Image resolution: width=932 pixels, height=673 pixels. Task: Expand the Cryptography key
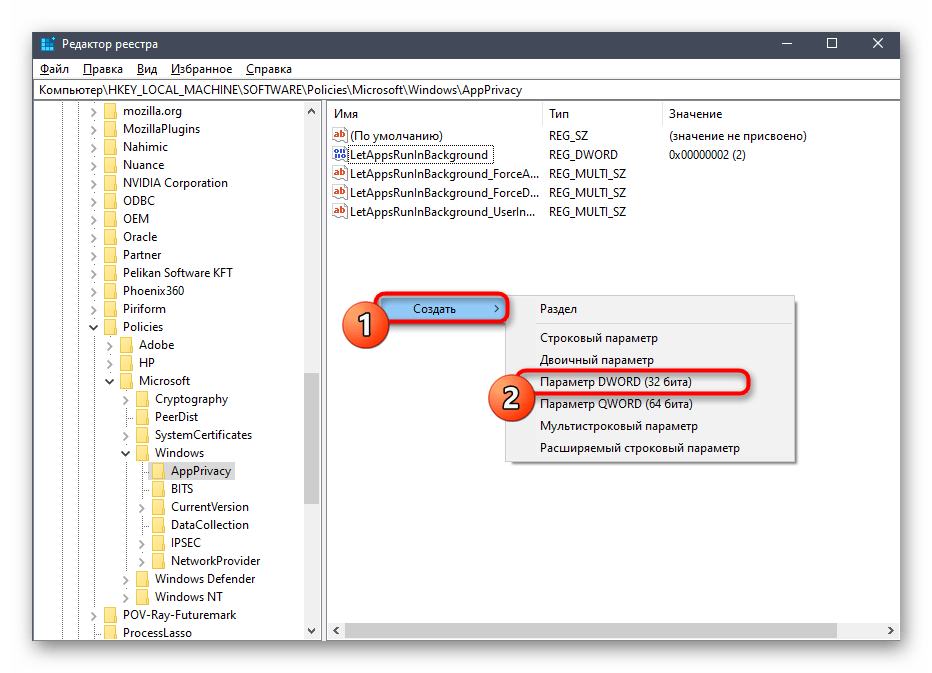click(125, 399)
